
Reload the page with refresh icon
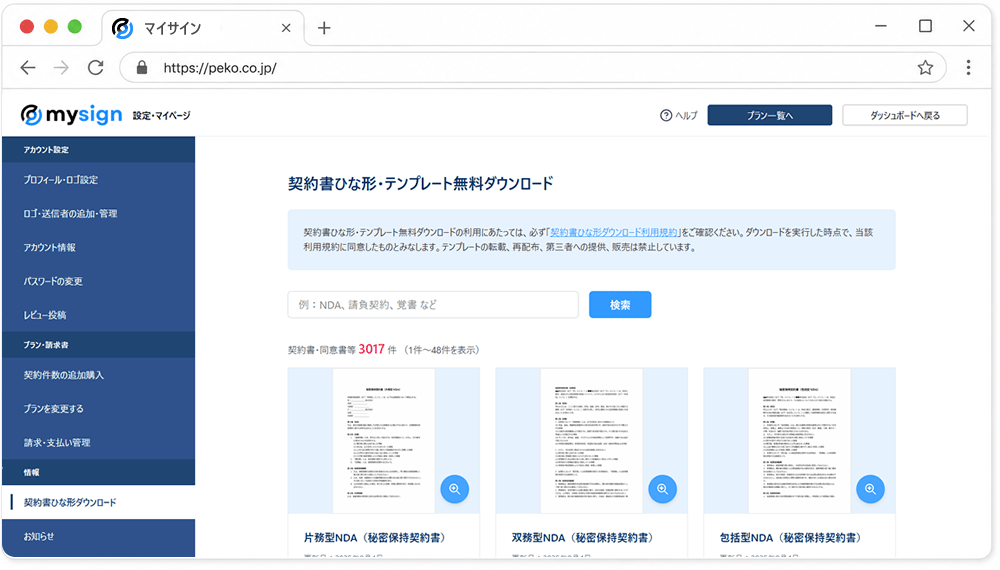click(96, 68)
